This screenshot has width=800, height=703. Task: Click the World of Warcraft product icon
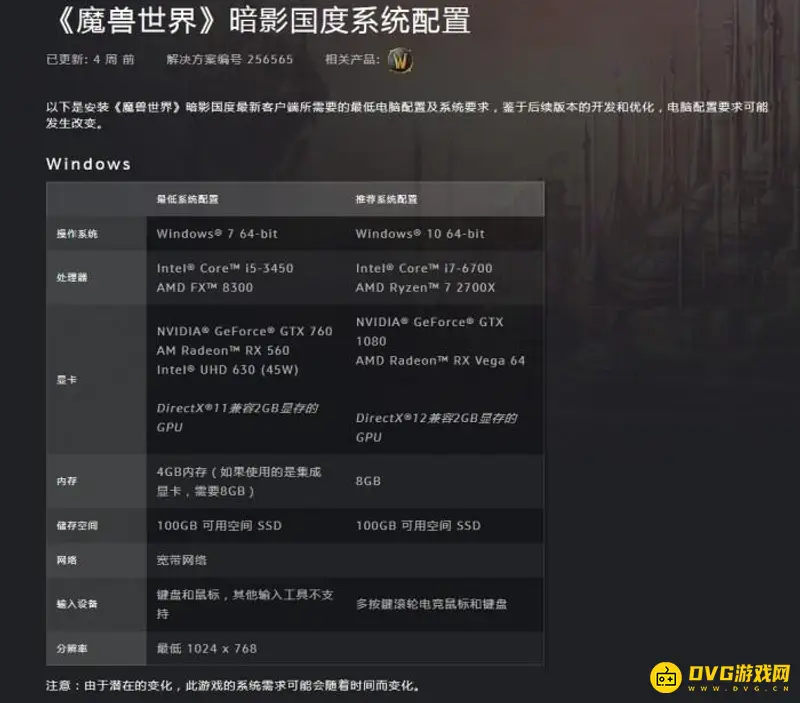pyautogui.click(x=400, y=61)
